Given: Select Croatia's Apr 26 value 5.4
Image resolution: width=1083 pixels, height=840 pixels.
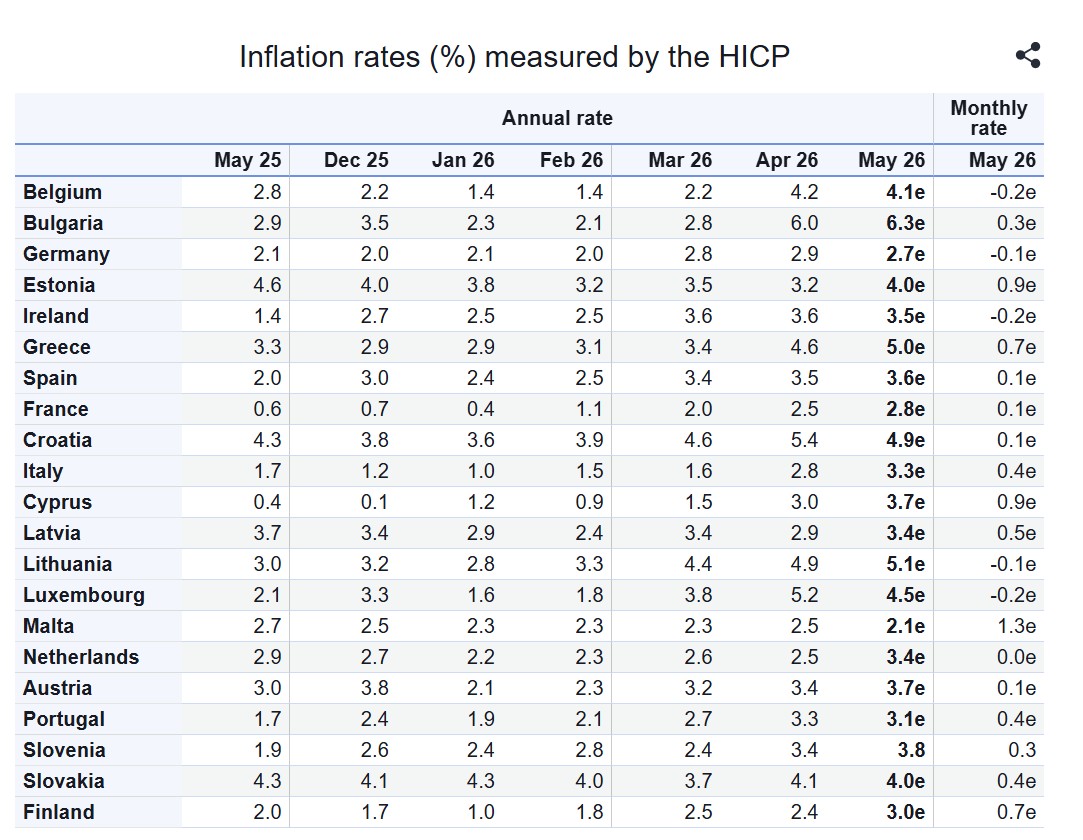Looking at the screenshot, I should [x=804, y=440].
